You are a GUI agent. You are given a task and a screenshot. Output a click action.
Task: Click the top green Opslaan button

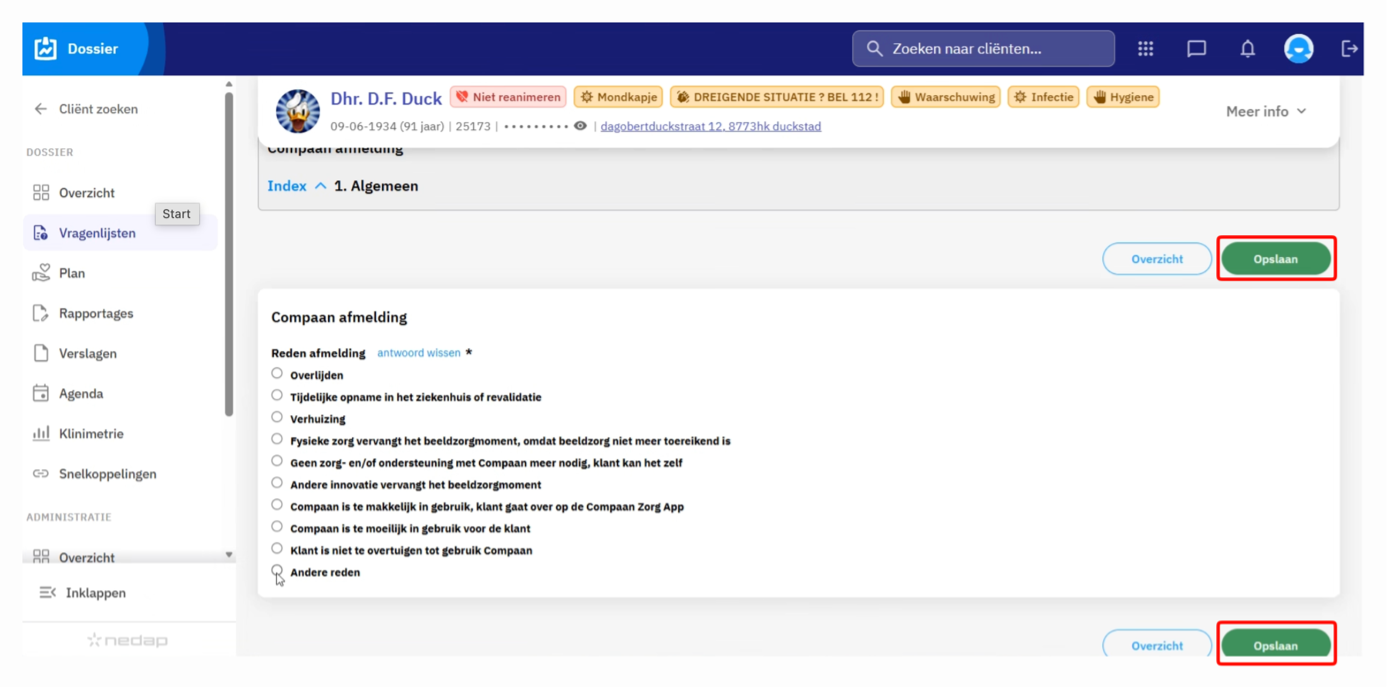[x=1276, y=259]
